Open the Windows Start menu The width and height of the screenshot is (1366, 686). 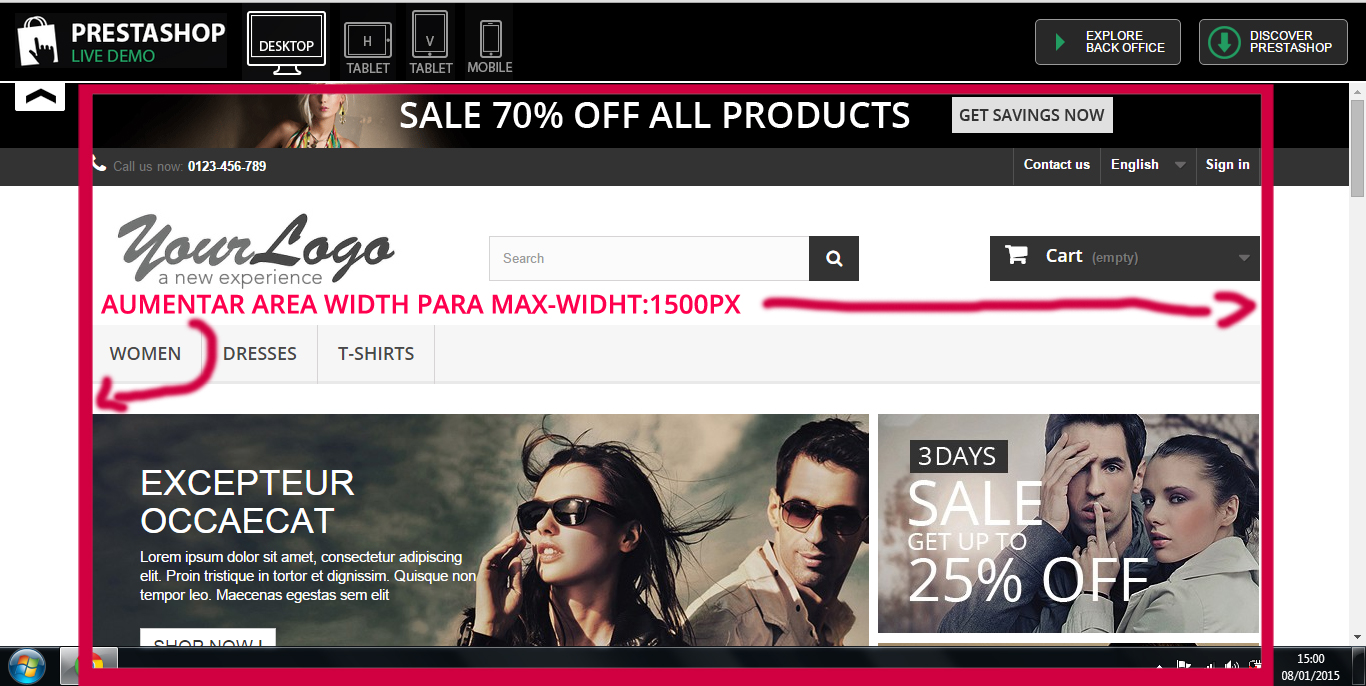(26, 666)
